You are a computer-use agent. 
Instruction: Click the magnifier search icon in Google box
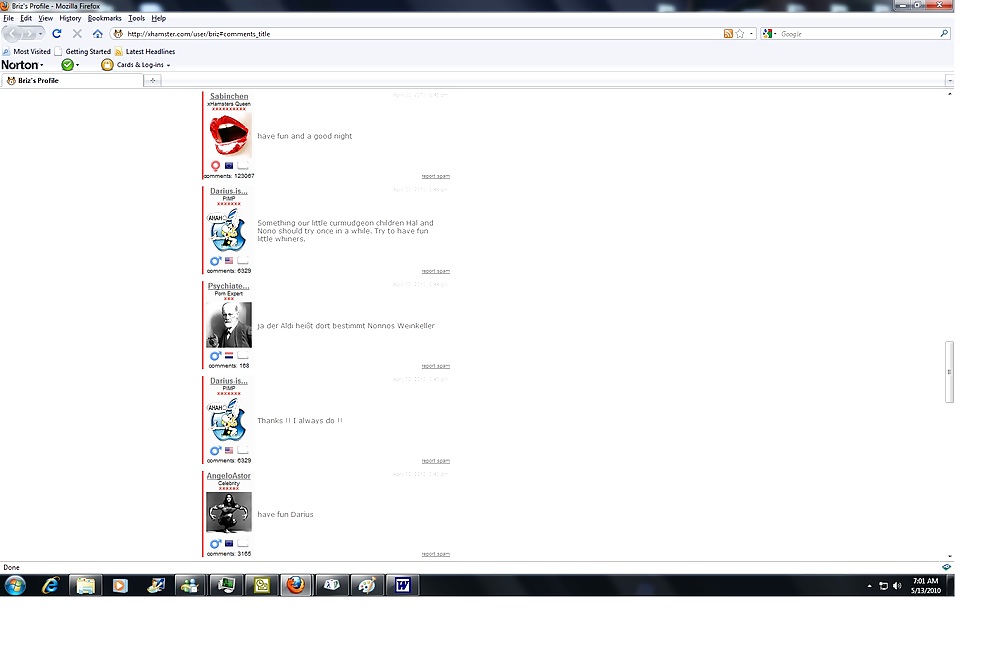[x=943, y=34]
